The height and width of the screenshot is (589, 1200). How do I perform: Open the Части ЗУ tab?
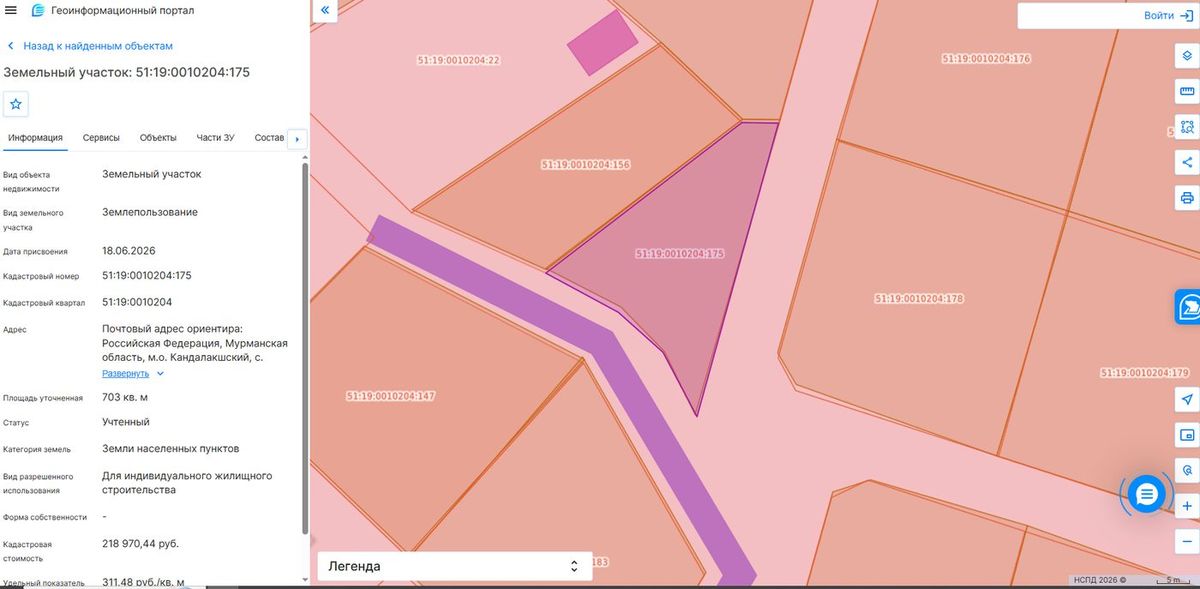[216, 138]
